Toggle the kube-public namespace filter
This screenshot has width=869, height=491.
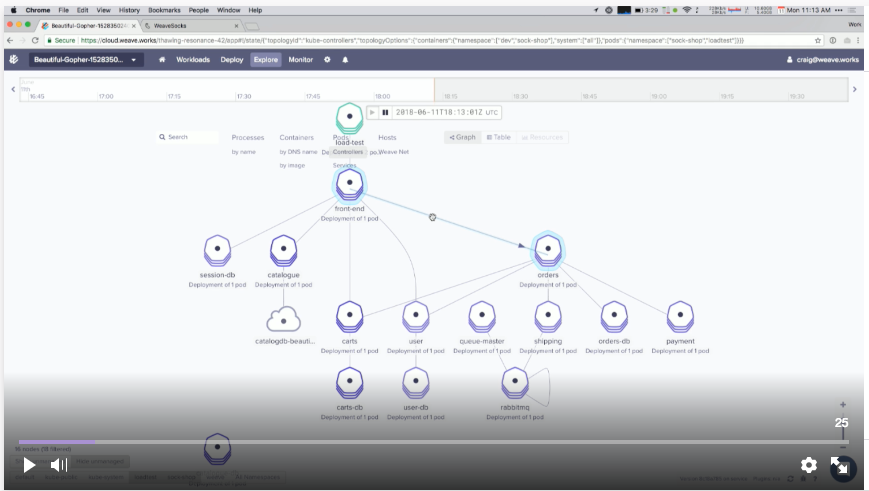coord(61,477)
